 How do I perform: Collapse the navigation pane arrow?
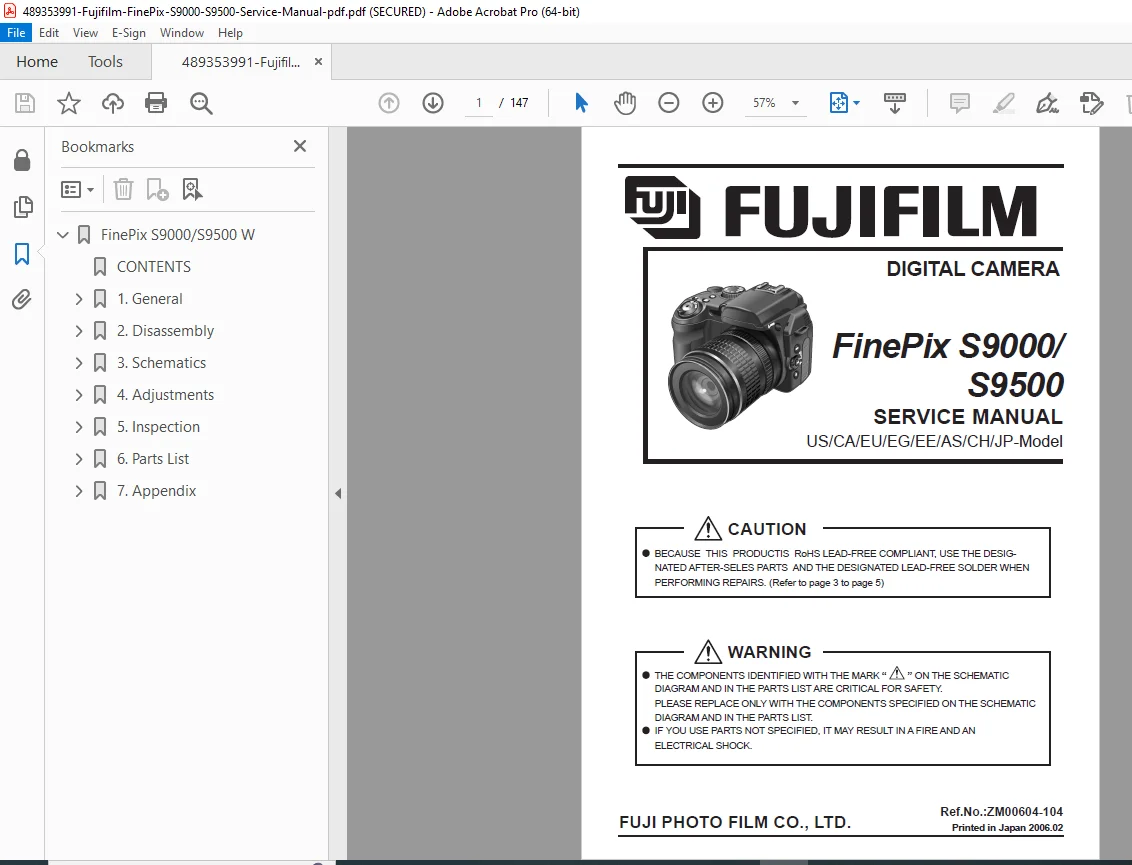[338, 494]
